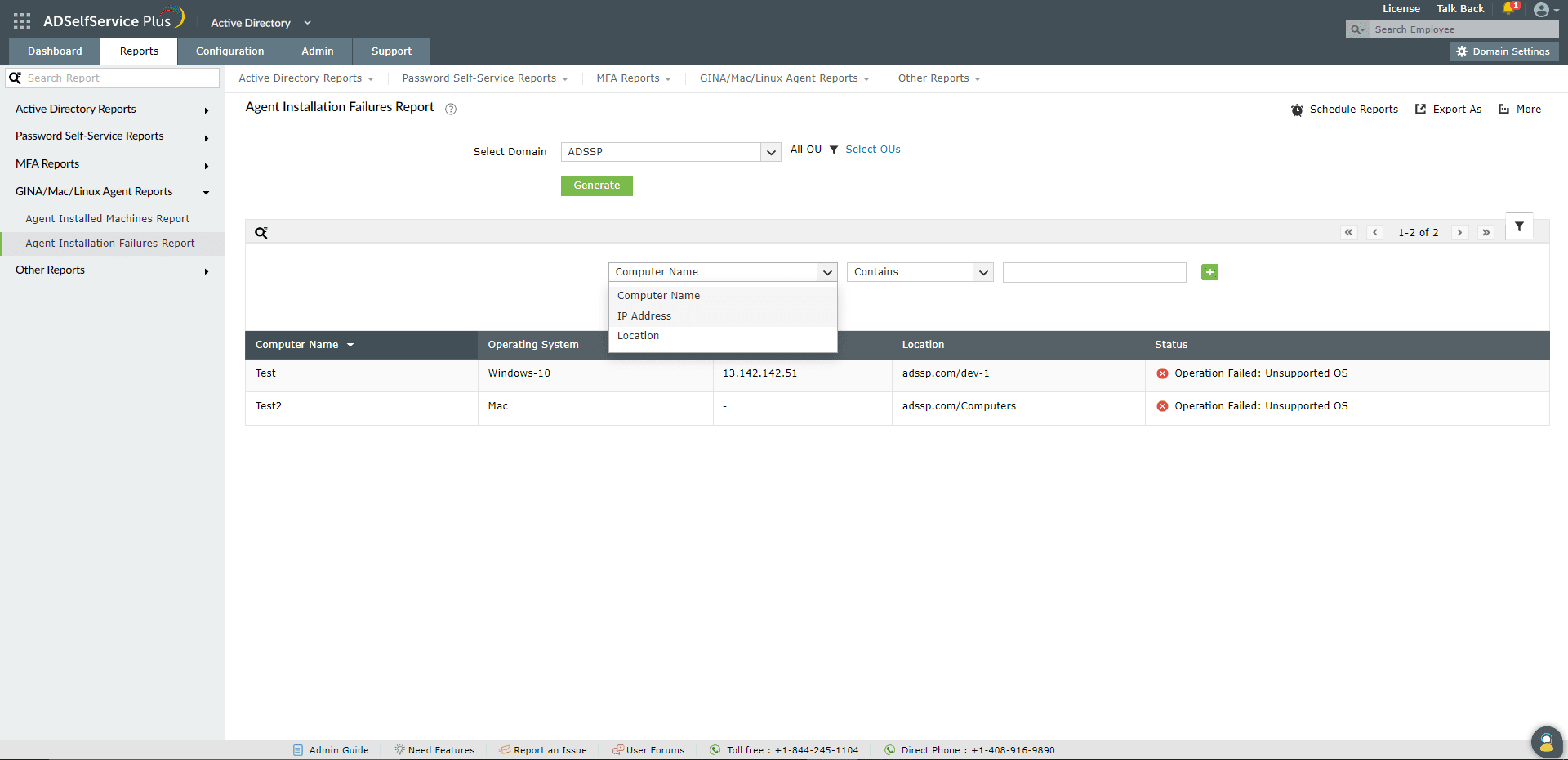
Task: Open the Export As menu
Action: [x=1448, y=110]
